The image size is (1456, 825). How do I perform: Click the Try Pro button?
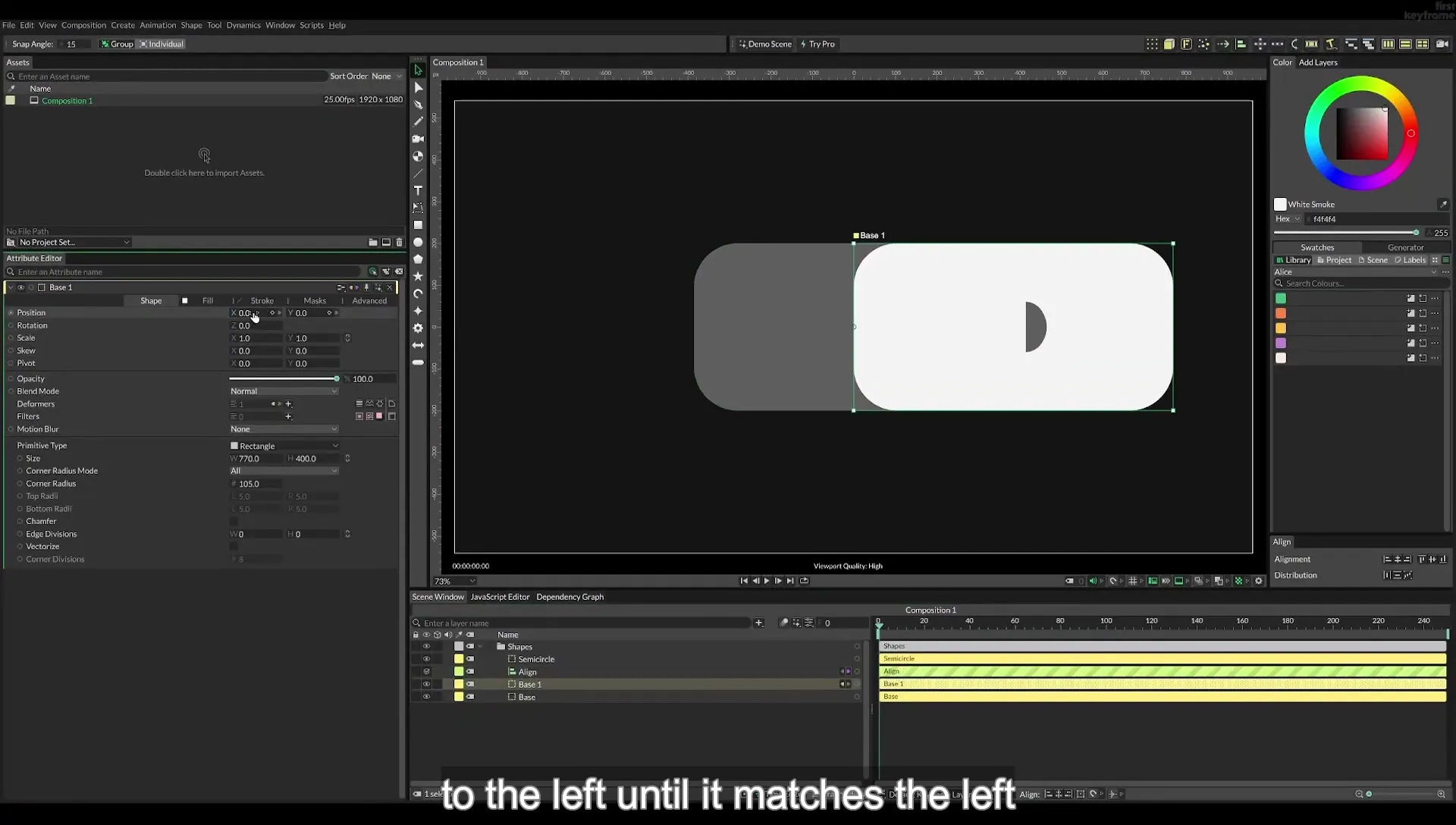(817, 44)
